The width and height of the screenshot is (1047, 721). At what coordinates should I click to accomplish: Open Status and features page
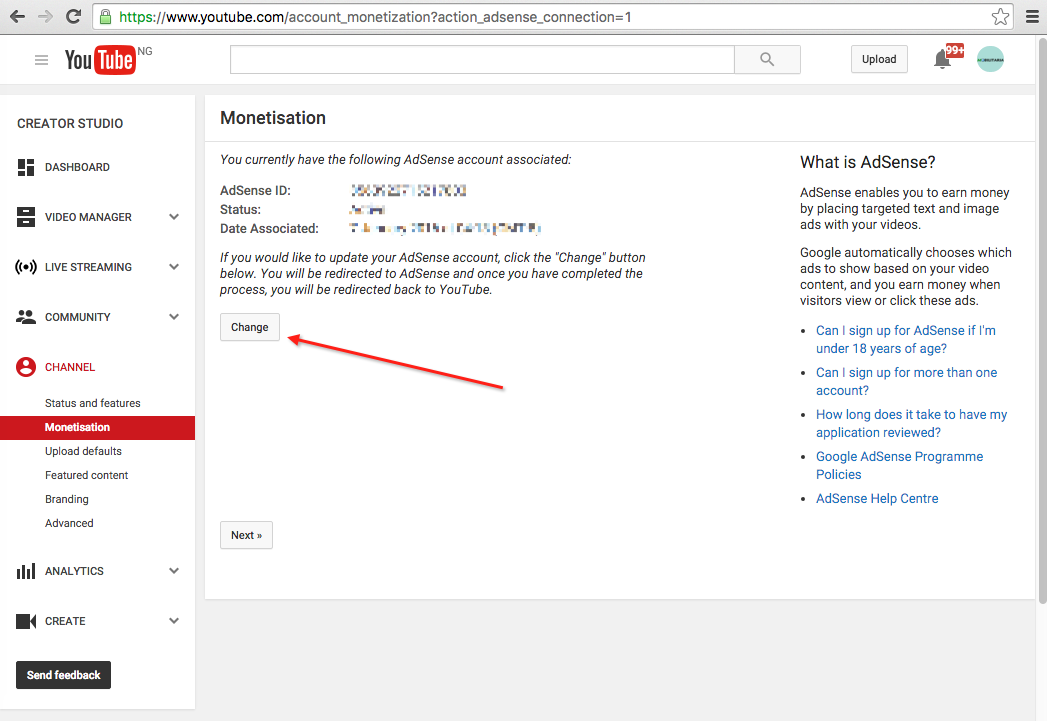(93, 403)
